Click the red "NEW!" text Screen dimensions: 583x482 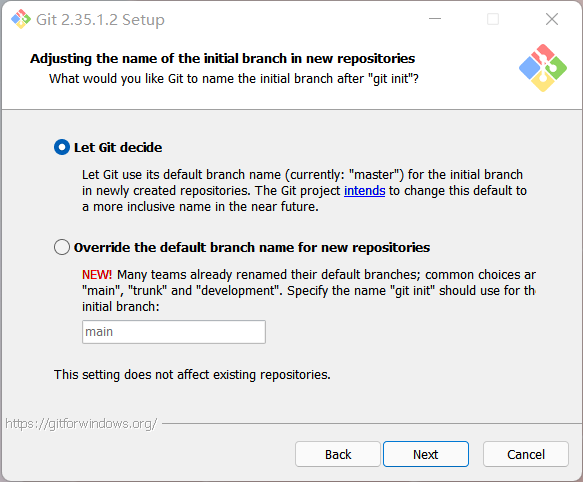(x=97, y=275)
